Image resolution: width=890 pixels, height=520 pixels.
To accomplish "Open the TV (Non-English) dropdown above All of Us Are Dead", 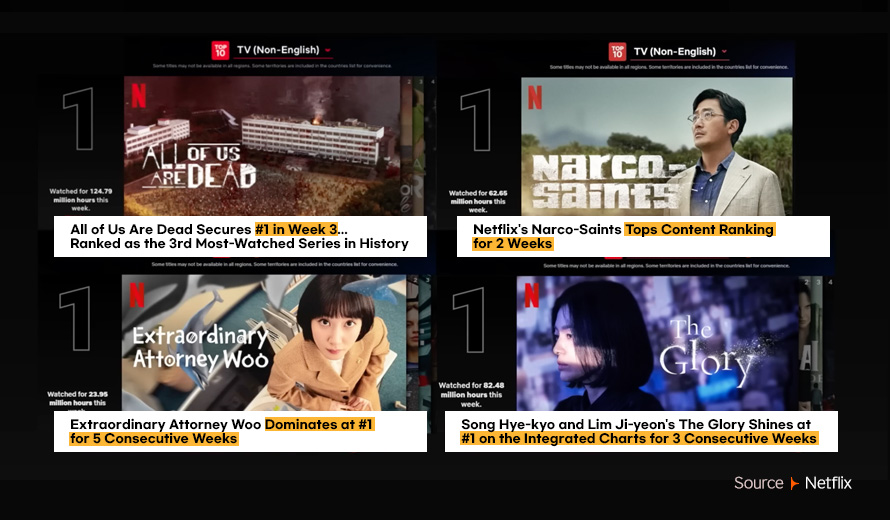I will point(278,50).
